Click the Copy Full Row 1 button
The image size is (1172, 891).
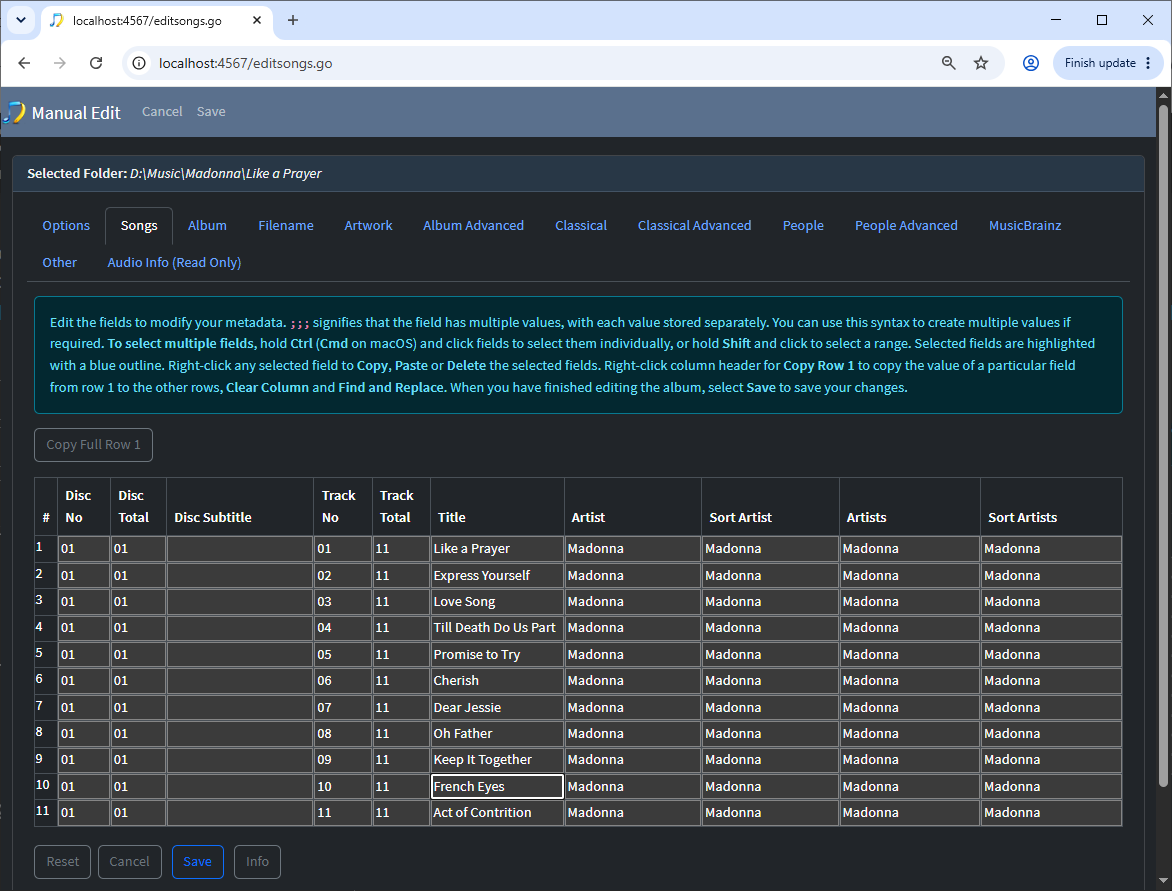click(x=93, y=445)
